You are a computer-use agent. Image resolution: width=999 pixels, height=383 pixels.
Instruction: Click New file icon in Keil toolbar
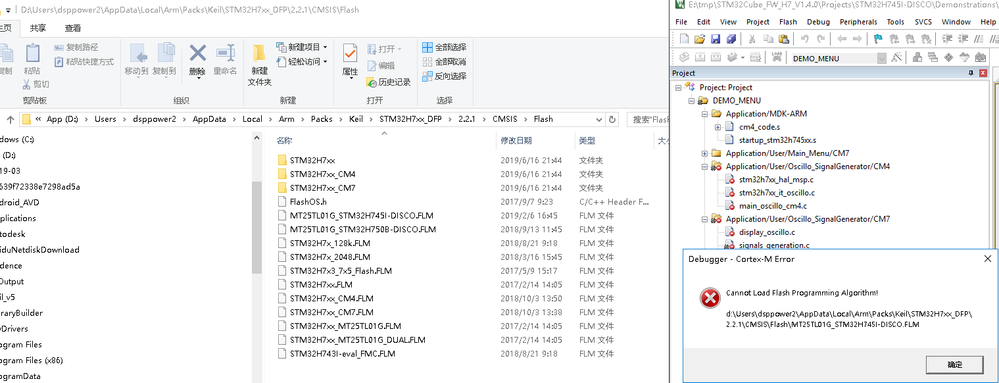[x=684, y=39]
